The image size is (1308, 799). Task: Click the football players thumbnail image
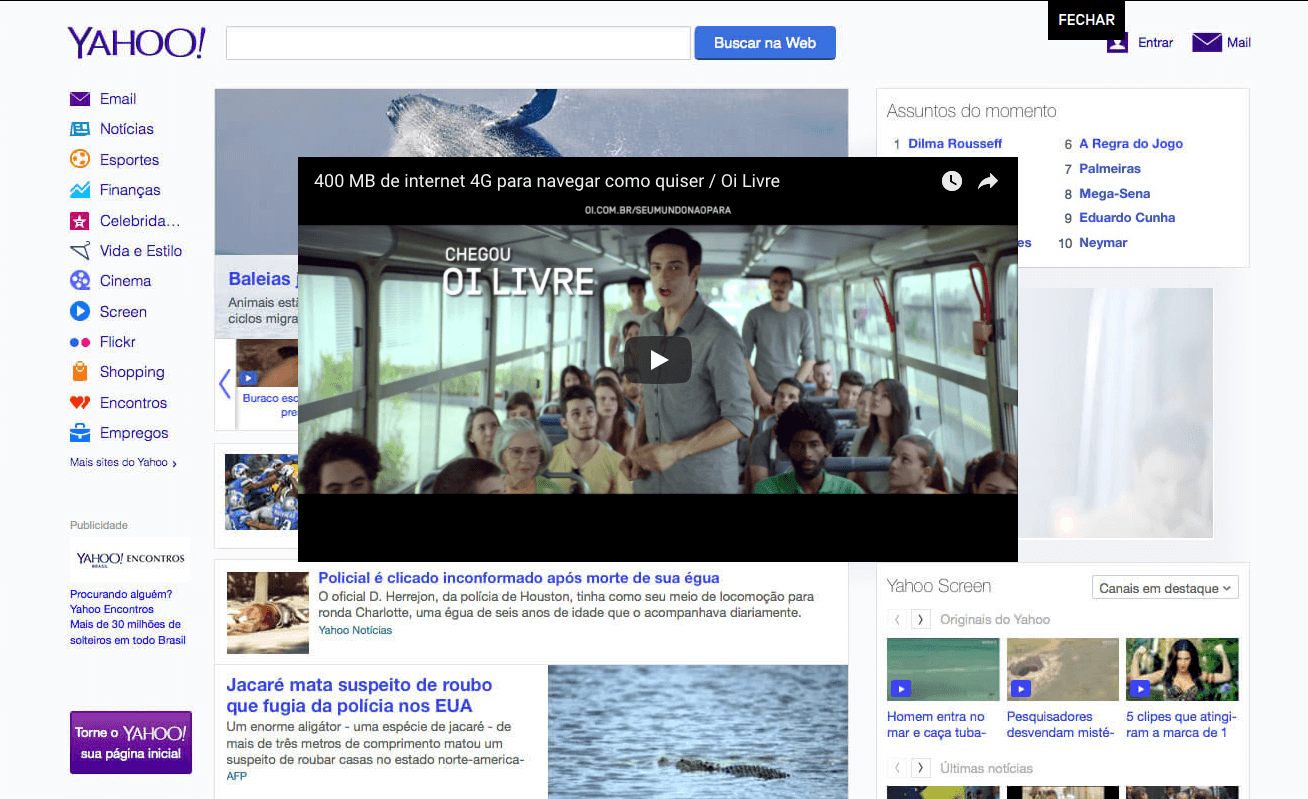(261, 492)
